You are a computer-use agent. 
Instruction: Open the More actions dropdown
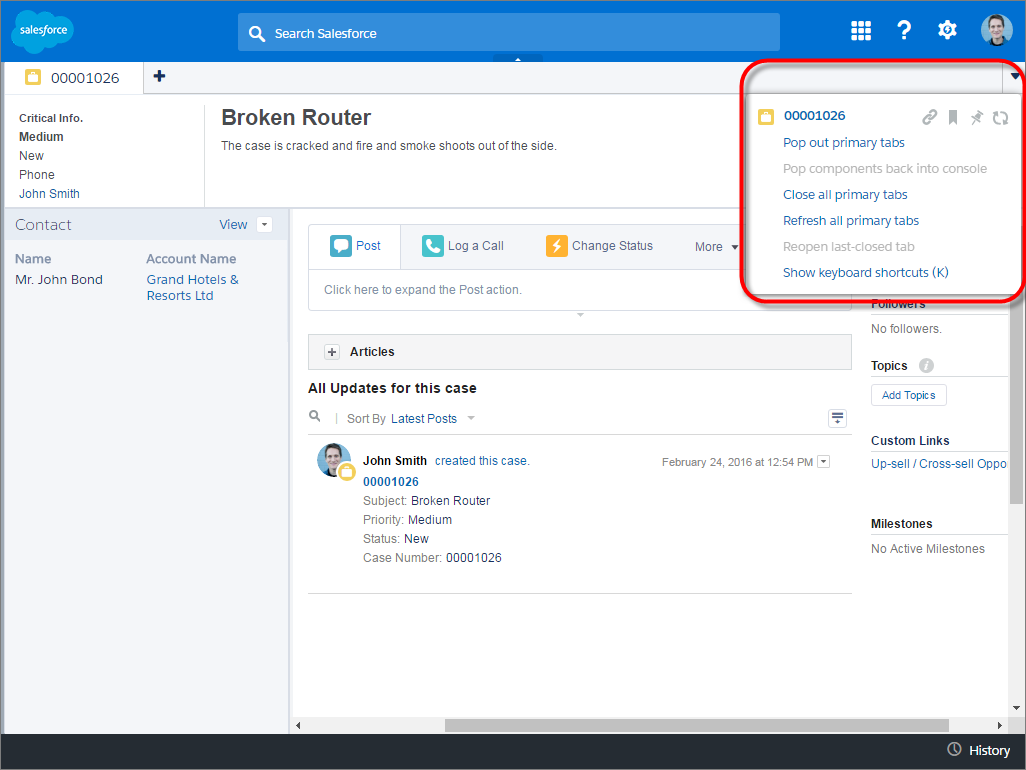716,247
